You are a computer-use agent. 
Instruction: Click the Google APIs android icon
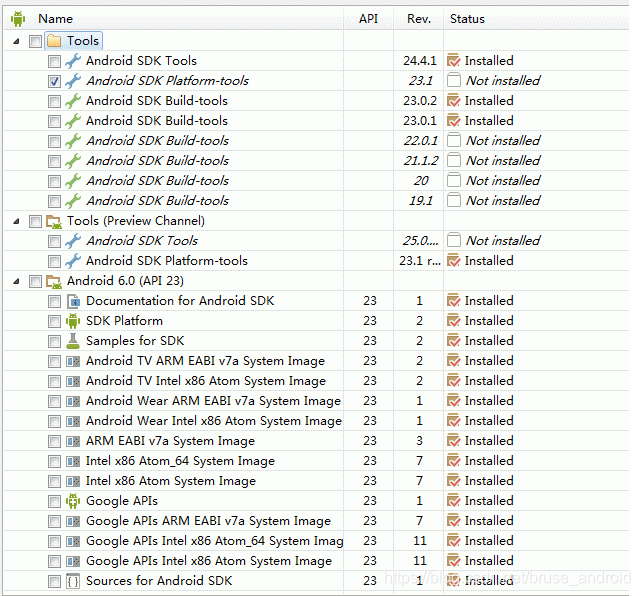(x=73, y=501)
